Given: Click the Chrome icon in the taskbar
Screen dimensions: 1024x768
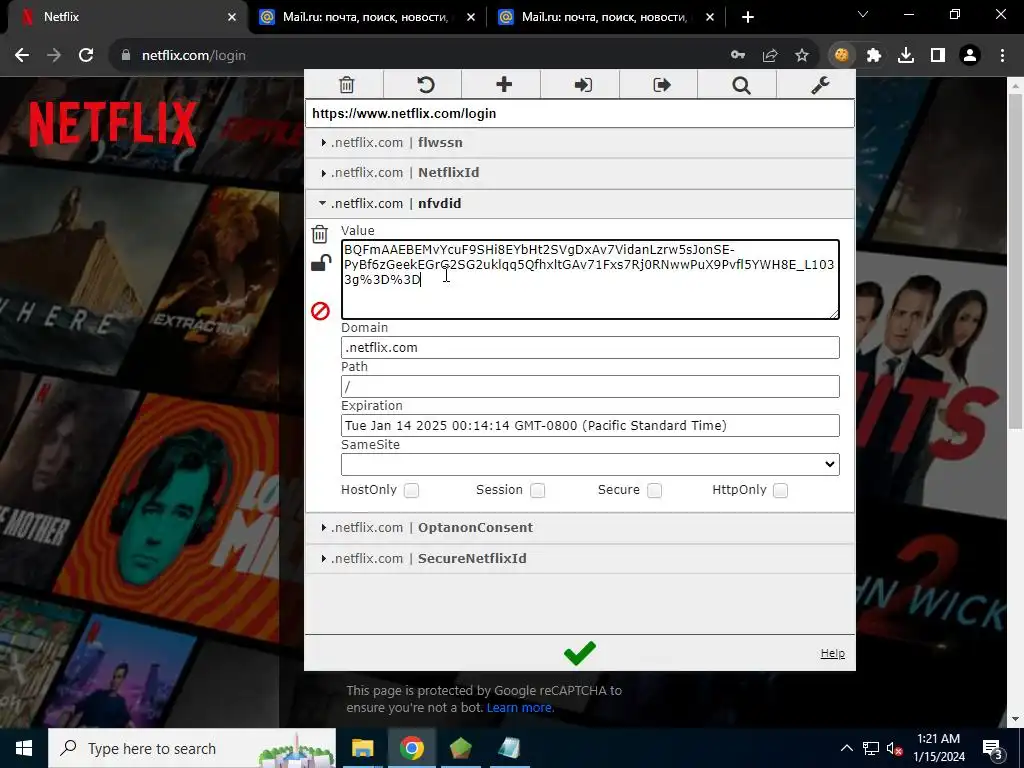Looking at the screenshot, I should (x=412, y=748).
